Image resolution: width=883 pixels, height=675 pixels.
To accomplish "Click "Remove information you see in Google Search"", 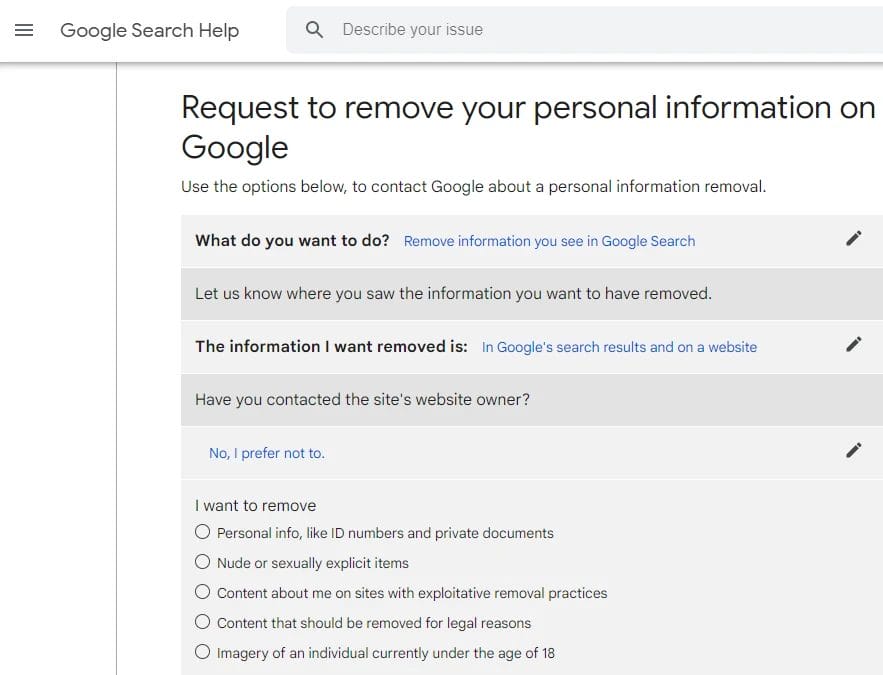I will click(x=549, y=241).
